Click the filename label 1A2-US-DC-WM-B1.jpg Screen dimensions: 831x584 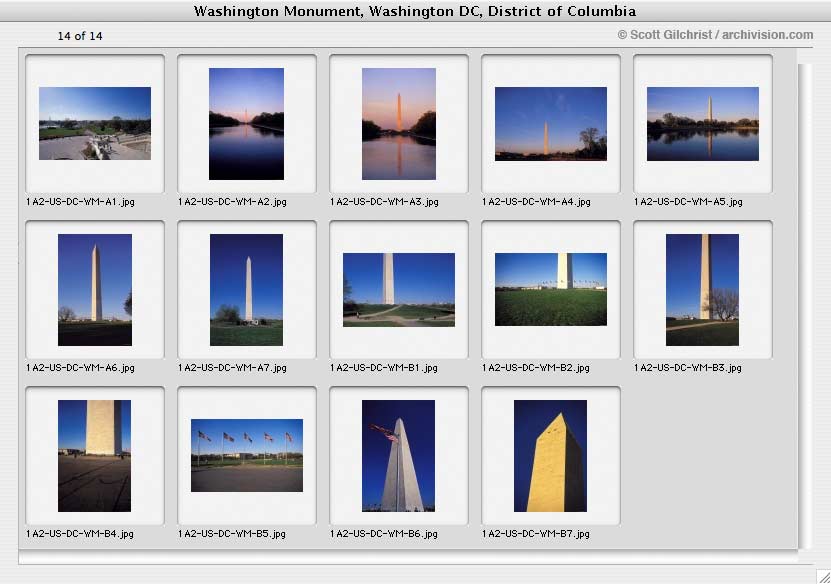384,368
